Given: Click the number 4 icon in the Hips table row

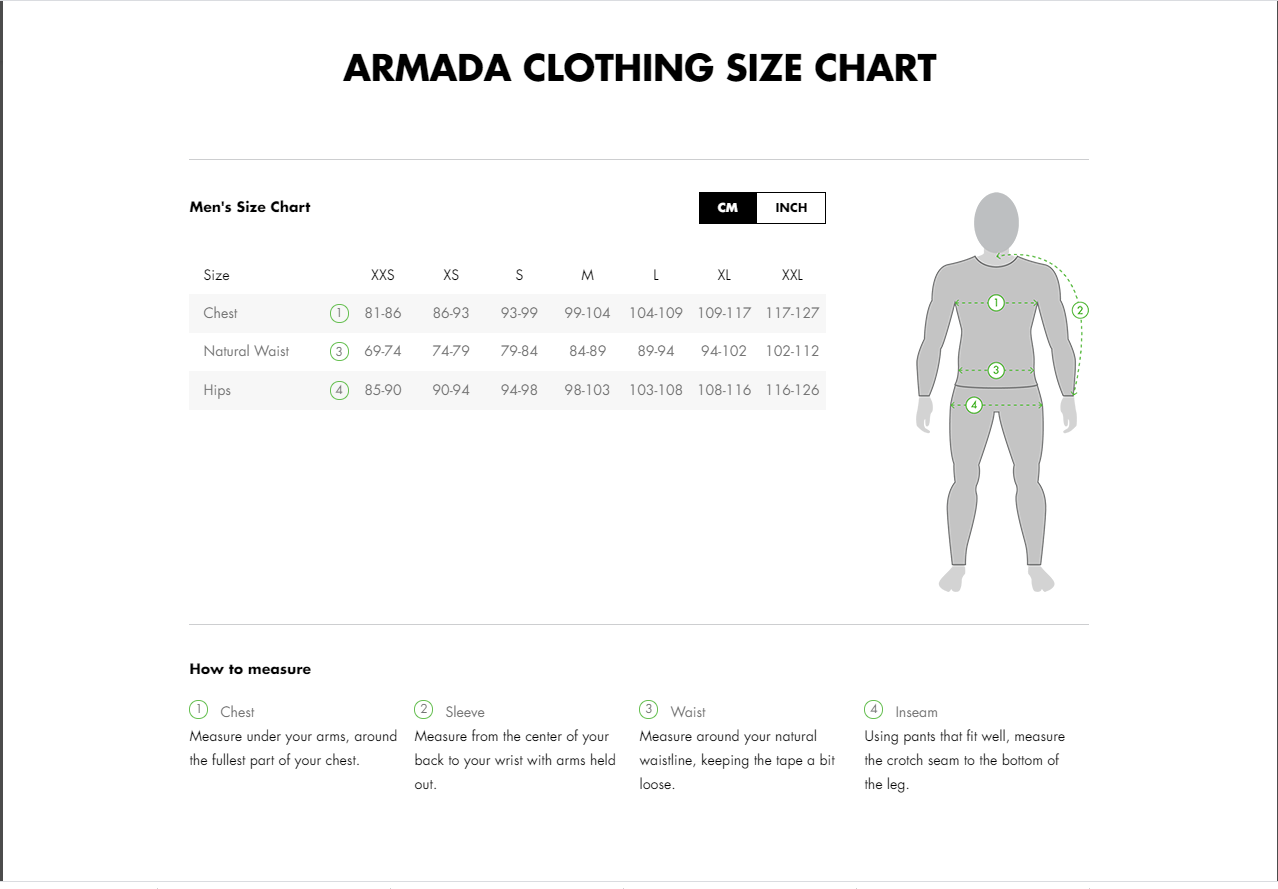Looking at the screenshot, I should pos(339,390).
